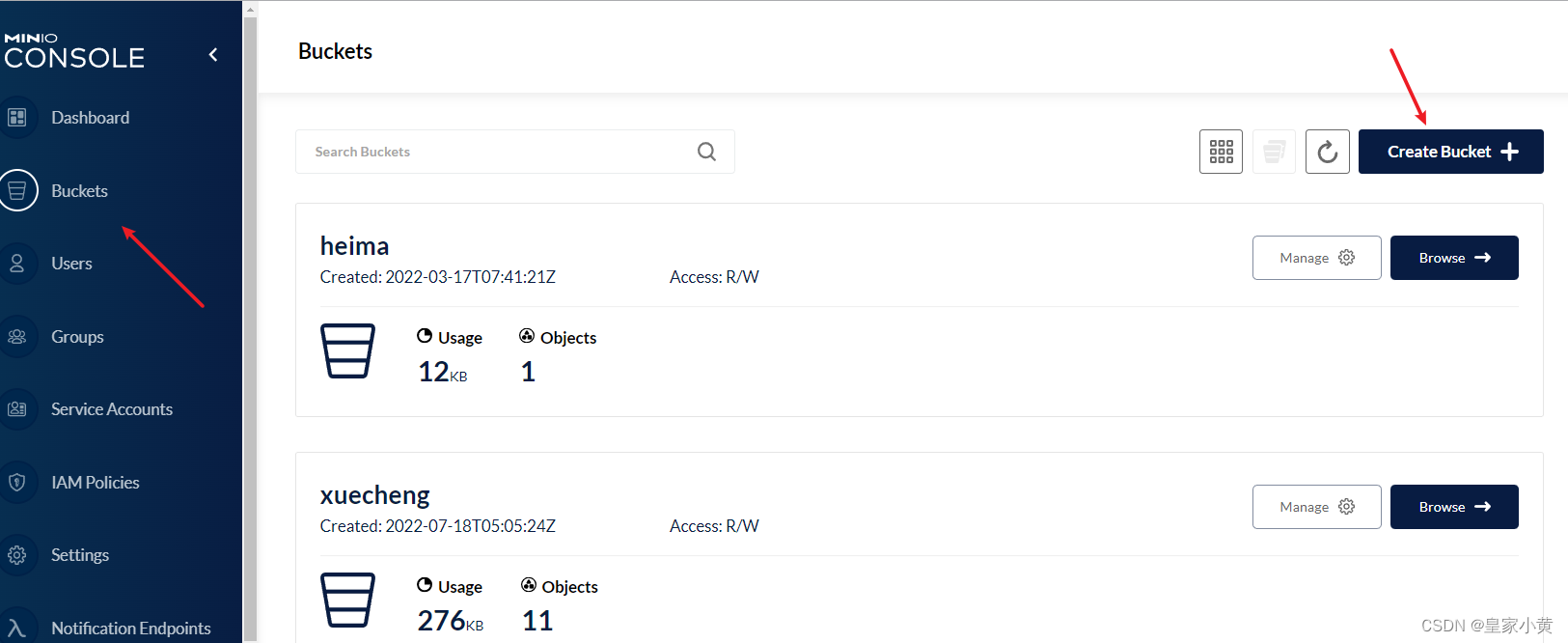
Task: Open the Dashboard icon in sidebar
Action: pos(17,118)
